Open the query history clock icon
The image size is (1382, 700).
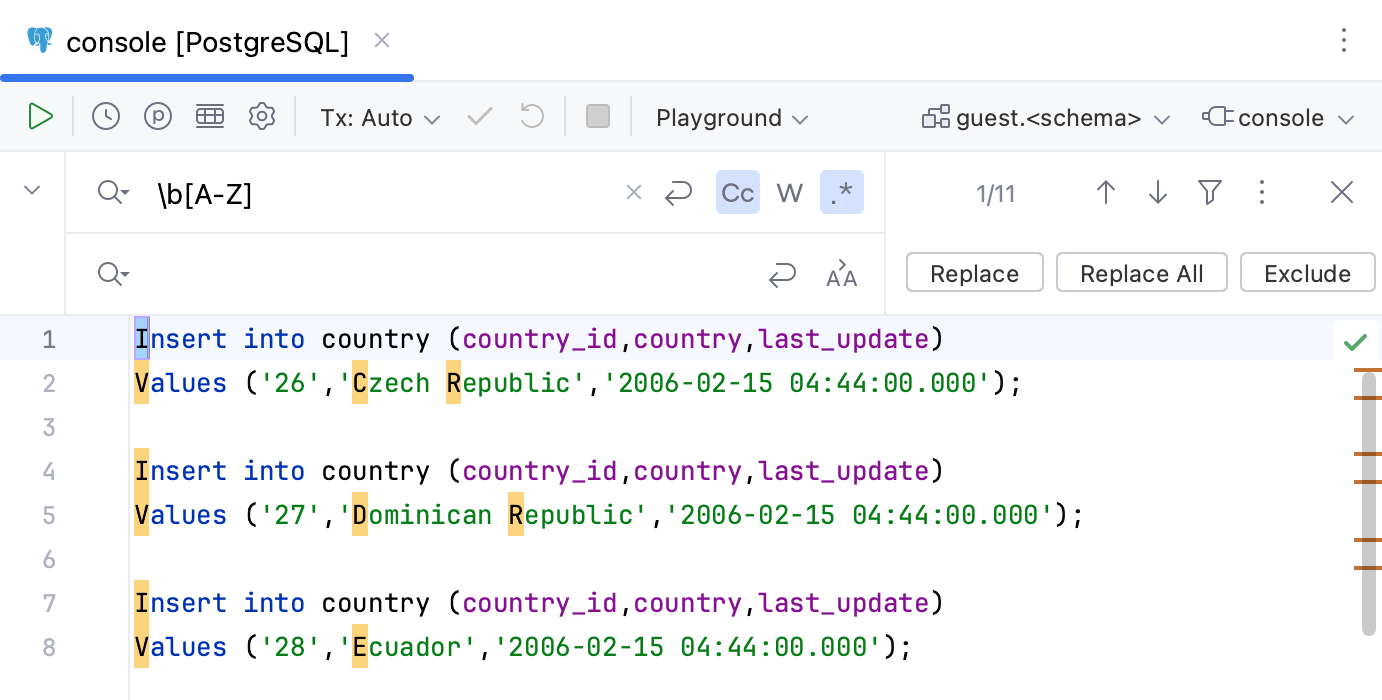(x=106, y=117)
